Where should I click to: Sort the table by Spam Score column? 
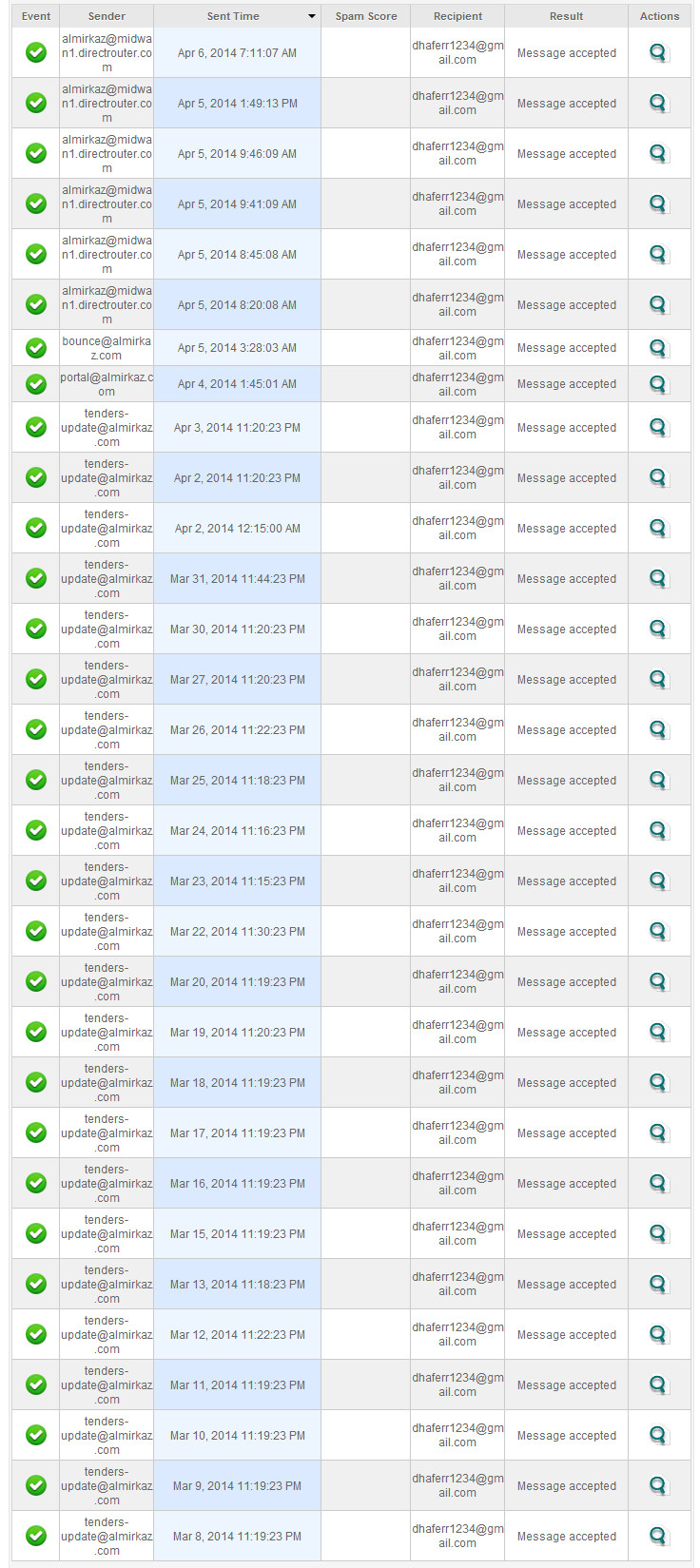click(x=366, y=16)
